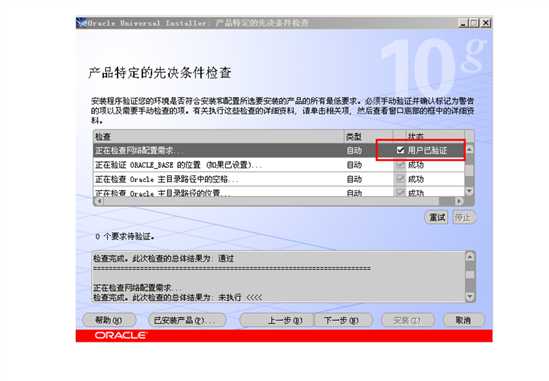Click the checks table scroll-down arrow
The width and height of the screenshot is (549, 381).
pyautogui.click(x=470, y=191)
